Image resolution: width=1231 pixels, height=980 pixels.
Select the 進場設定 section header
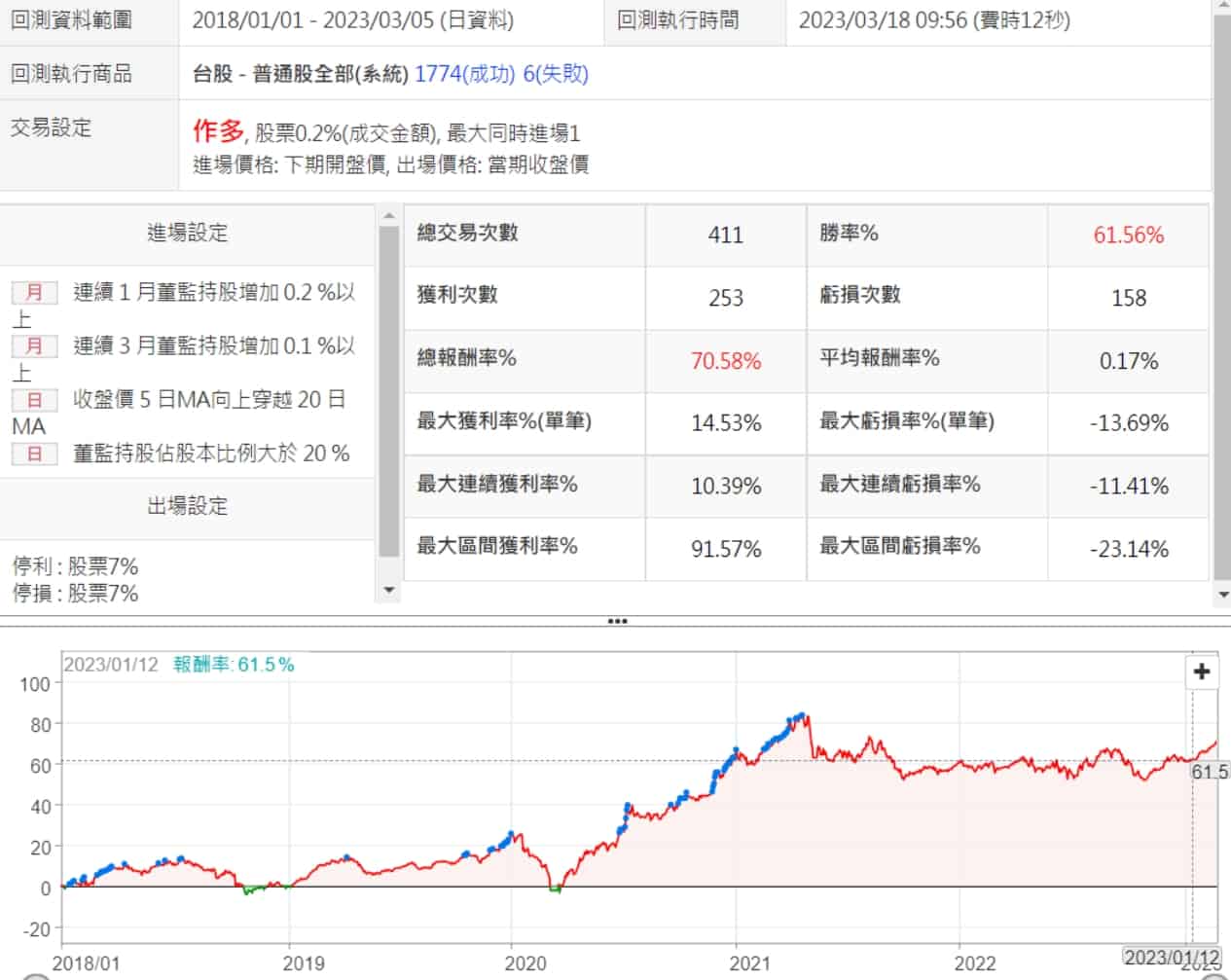coord(187,233)
